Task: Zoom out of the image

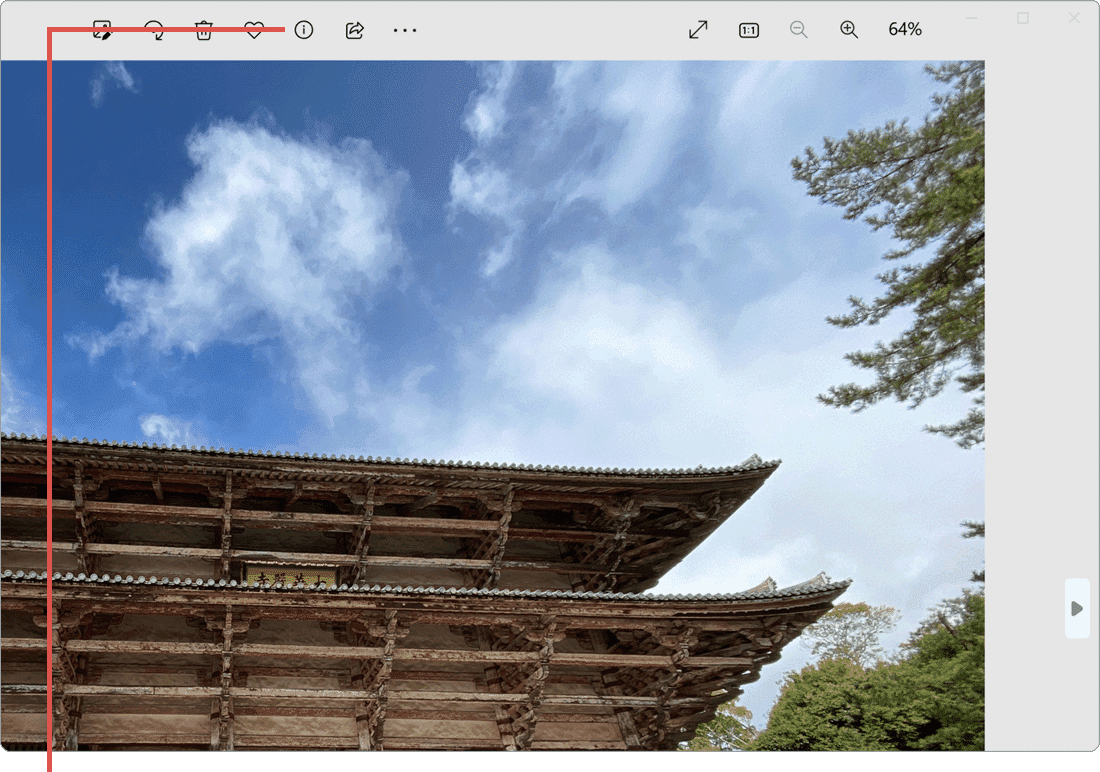Action: pyautogui.click(x=799, y=29)
